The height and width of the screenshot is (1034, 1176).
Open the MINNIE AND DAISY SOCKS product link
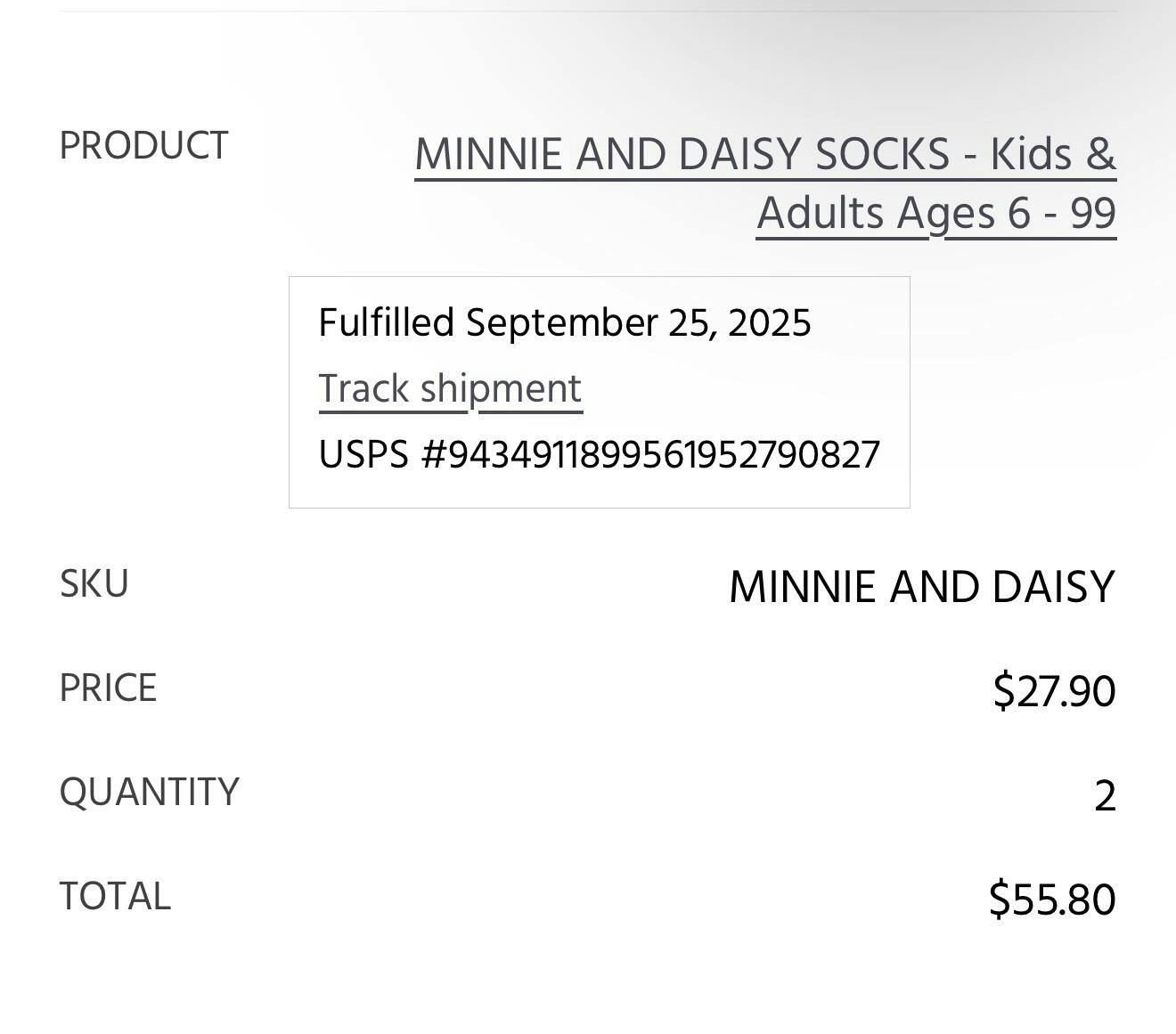point(764,155)
